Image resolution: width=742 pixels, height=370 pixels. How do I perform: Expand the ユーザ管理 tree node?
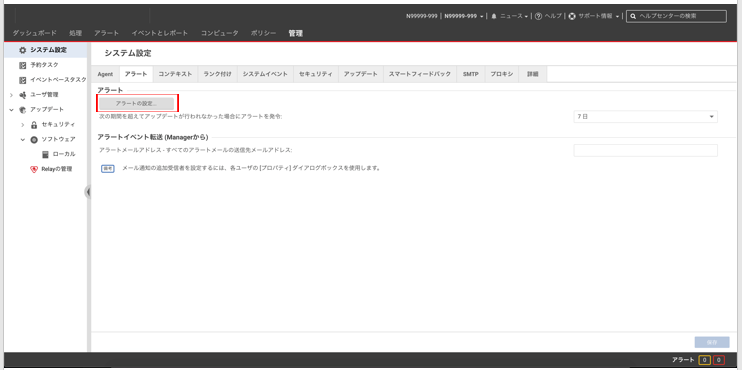[x=11, y=95]
